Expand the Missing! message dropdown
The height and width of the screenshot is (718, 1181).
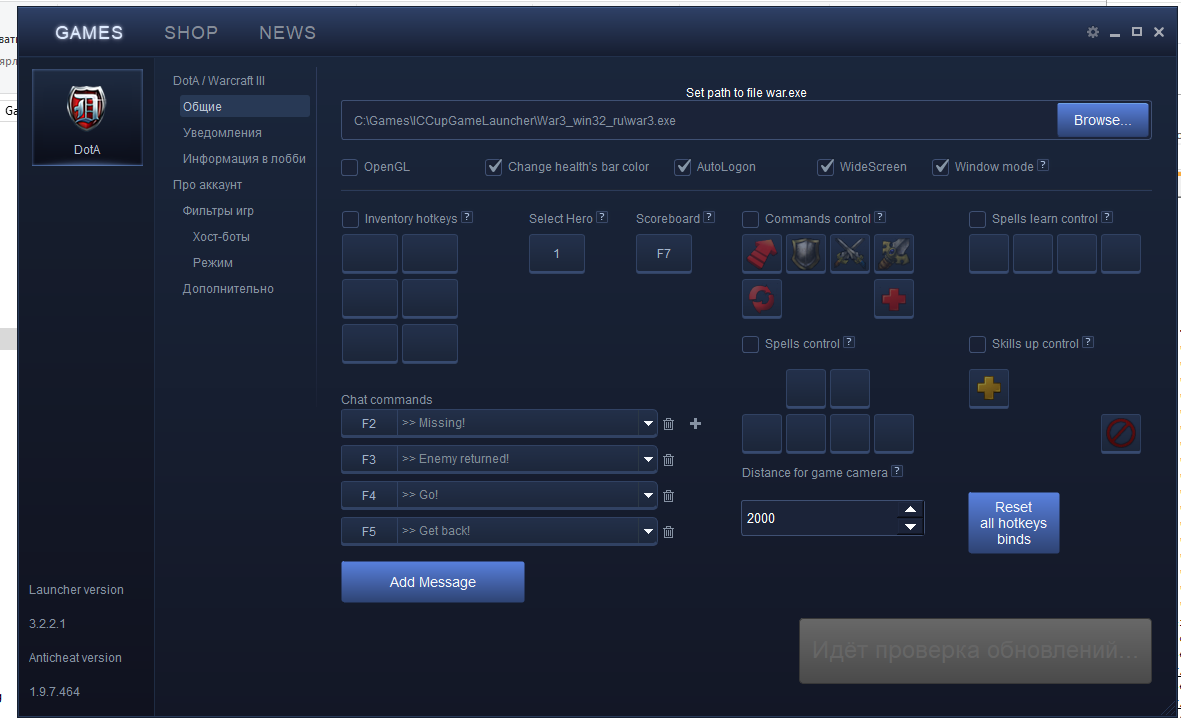tap(648, 423)
